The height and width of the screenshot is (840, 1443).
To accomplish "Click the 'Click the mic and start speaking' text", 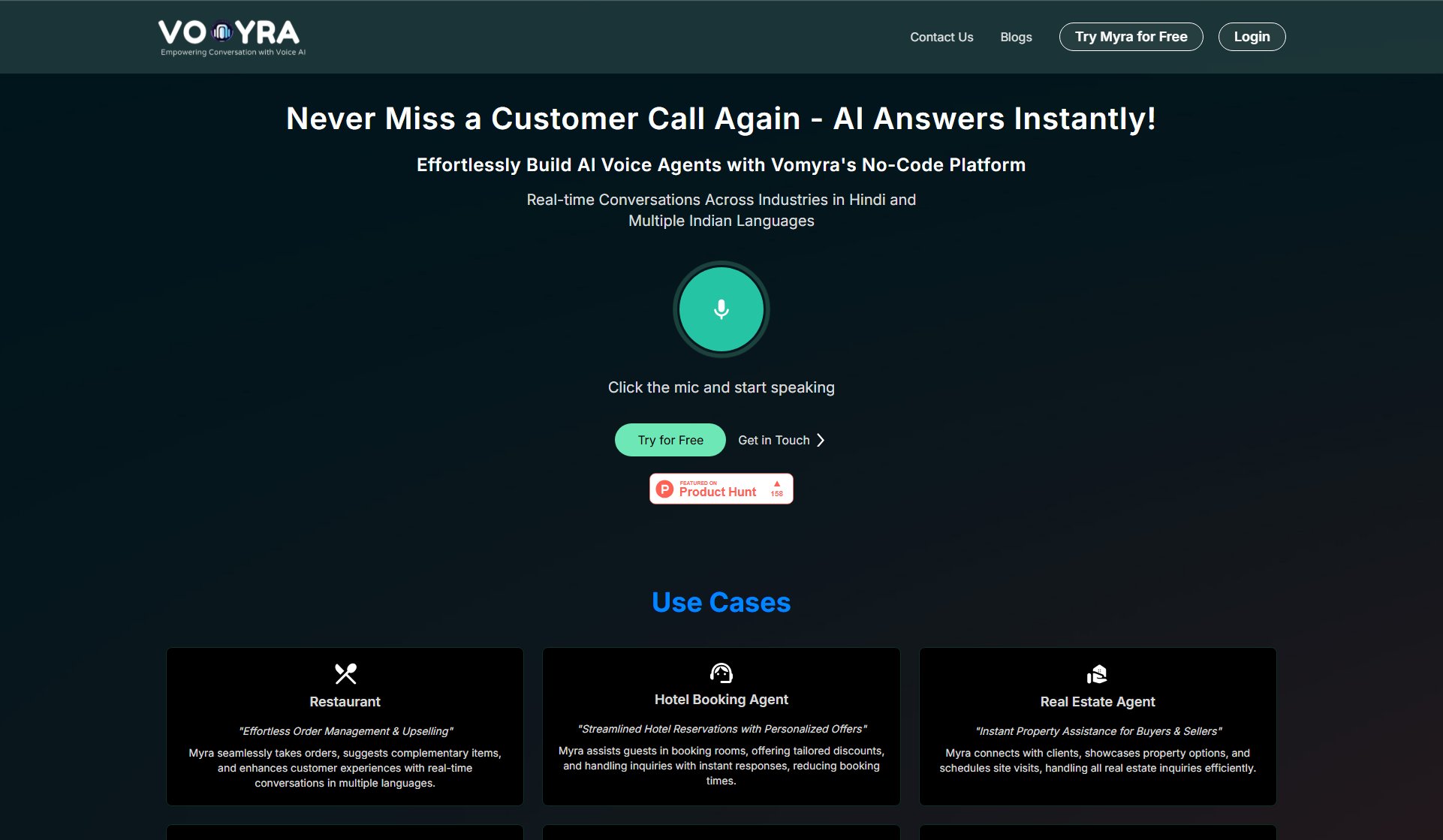I will pyautogui.click(x=721, y=387).
